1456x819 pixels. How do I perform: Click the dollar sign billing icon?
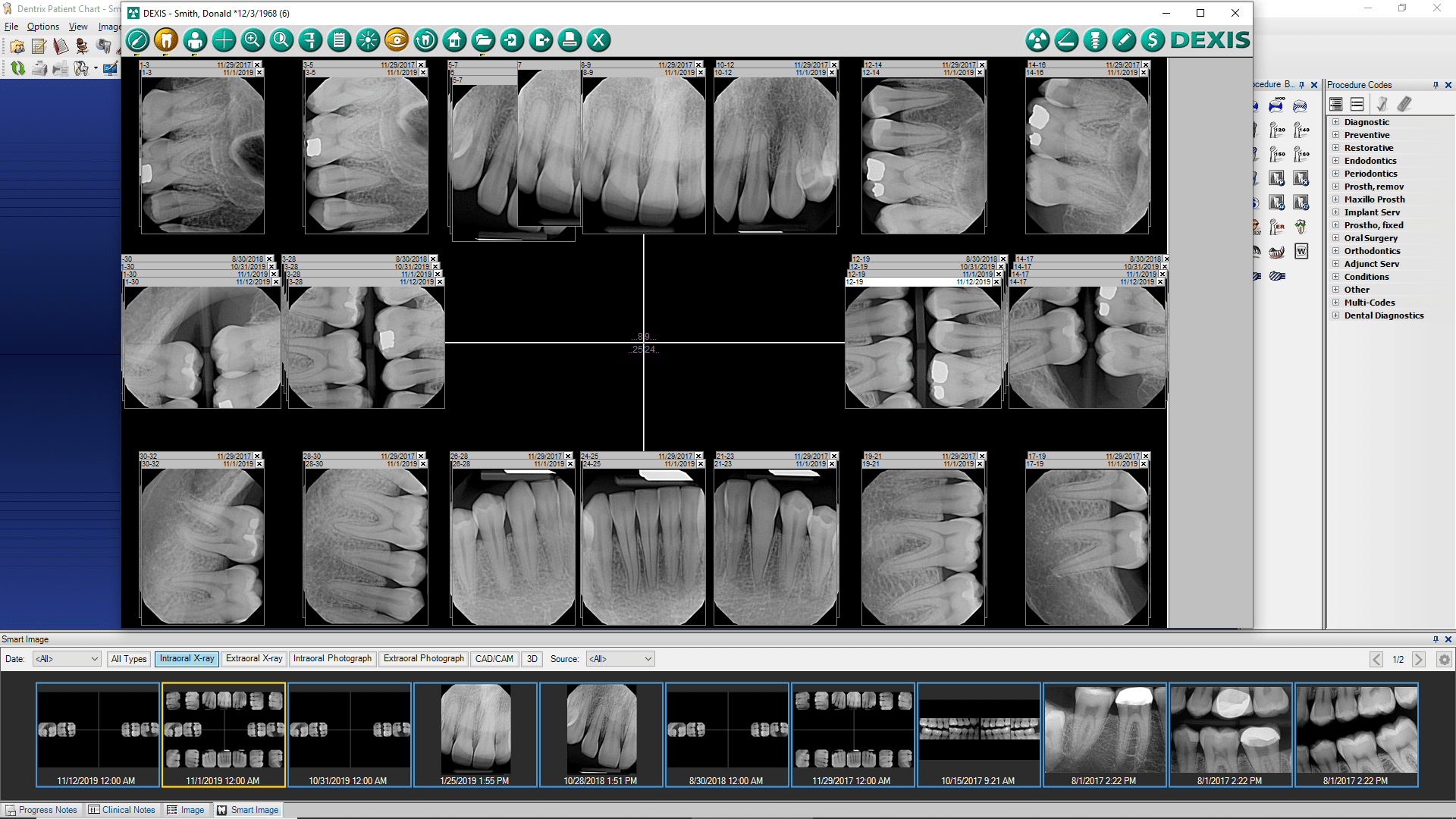pyautogui.click(x=1153, y=40)
